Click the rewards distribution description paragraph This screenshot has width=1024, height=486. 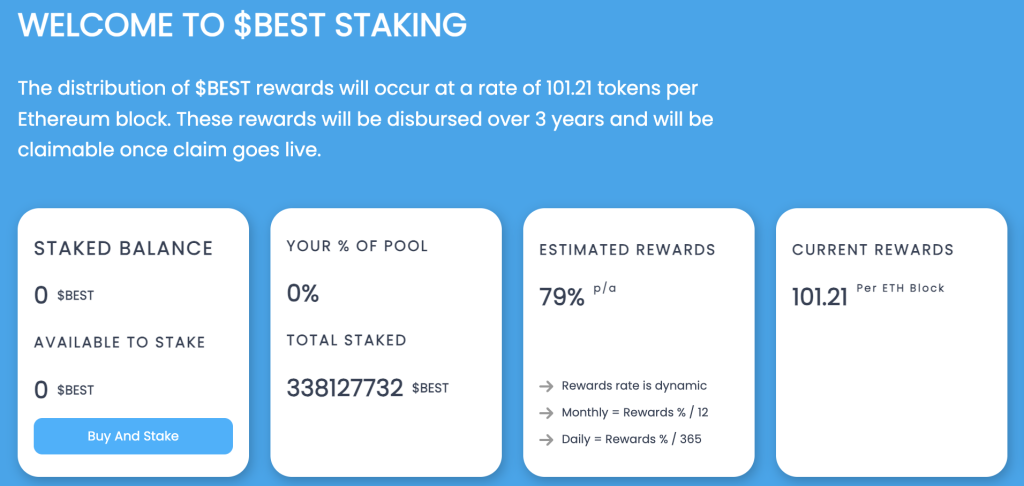click(365, 119)
